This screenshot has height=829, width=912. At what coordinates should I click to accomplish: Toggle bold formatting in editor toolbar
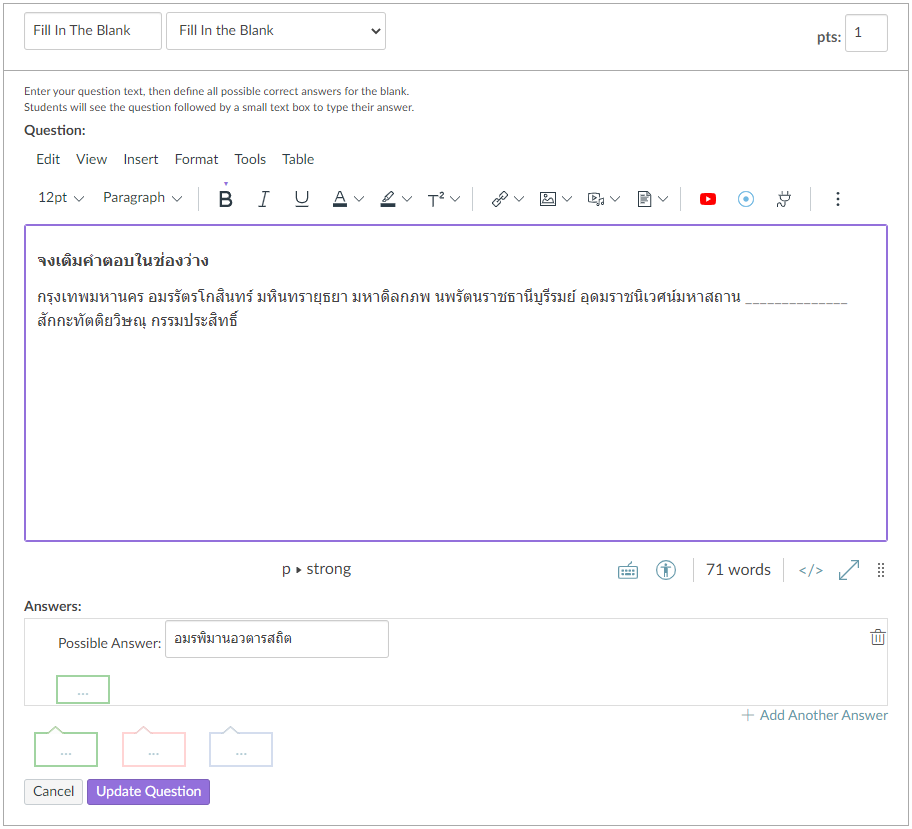point(226,199)
